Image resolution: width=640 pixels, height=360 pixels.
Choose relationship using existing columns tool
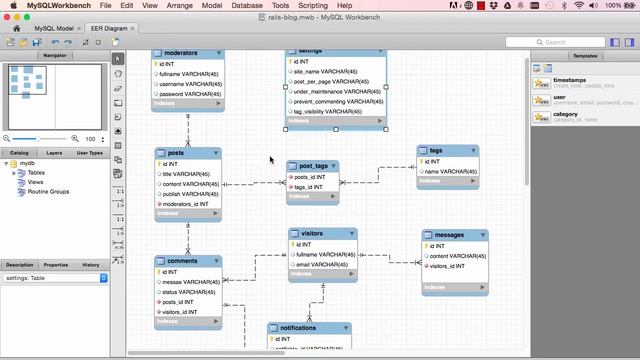pyautogui.click(x=118, y=260)
